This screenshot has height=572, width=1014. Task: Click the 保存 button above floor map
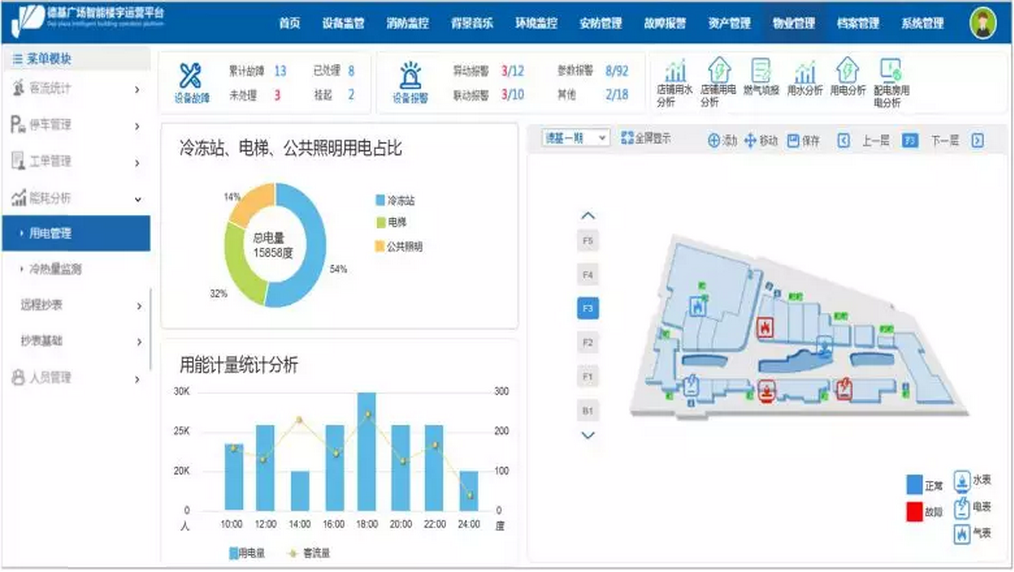click(x=803, y=141)
